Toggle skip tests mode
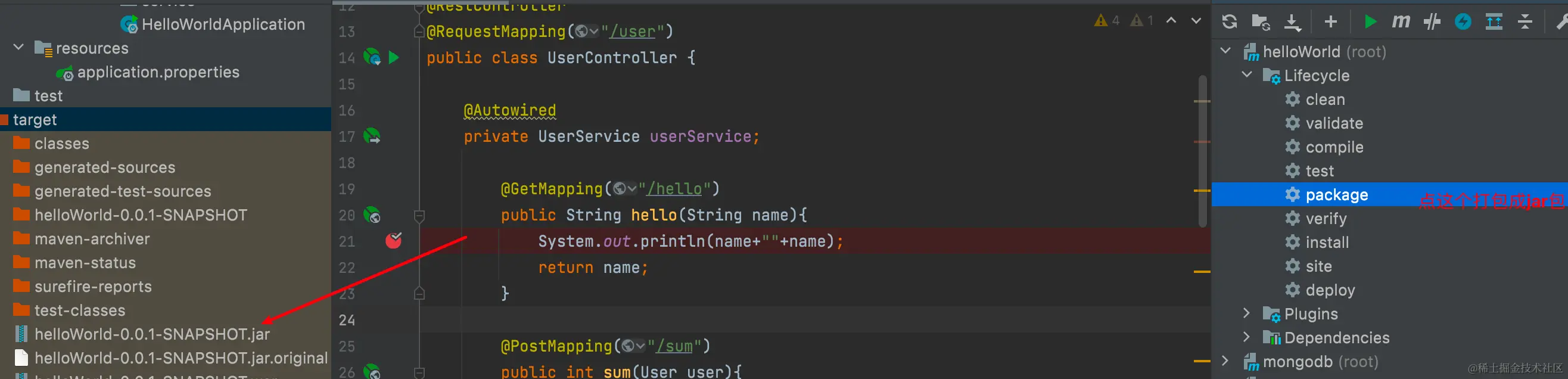1568x379 pixels. [1432, 22]
